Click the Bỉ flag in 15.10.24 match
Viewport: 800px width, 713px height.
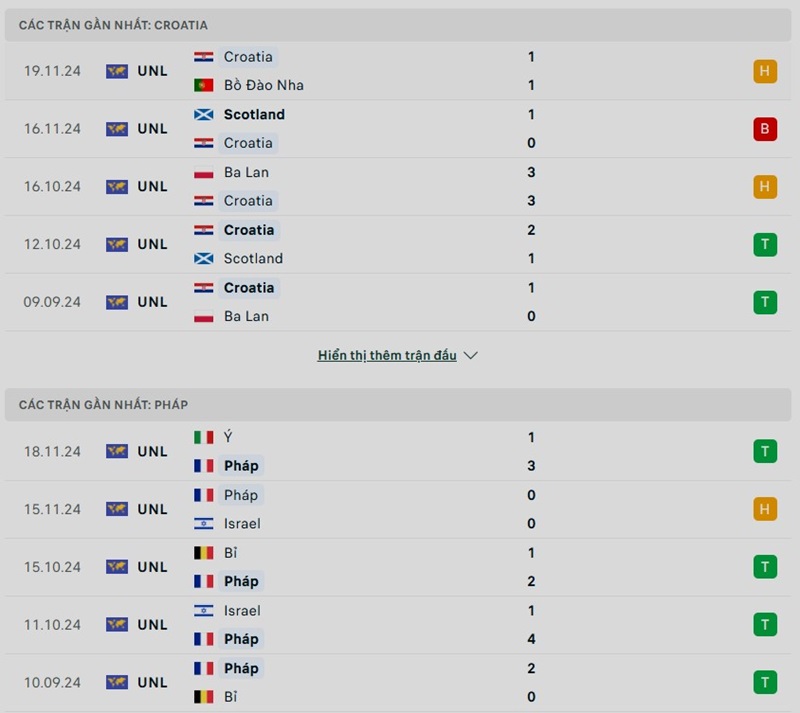coord(204,553)
